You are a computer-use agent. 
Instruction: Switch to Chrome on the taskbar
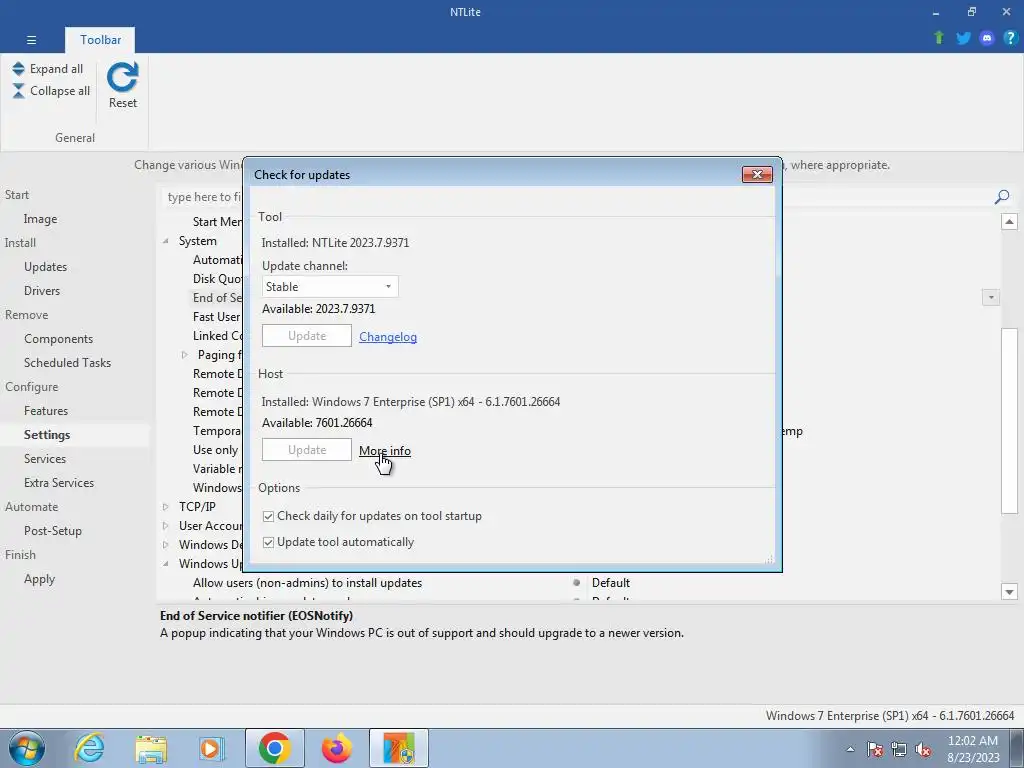tap(274, 748)
